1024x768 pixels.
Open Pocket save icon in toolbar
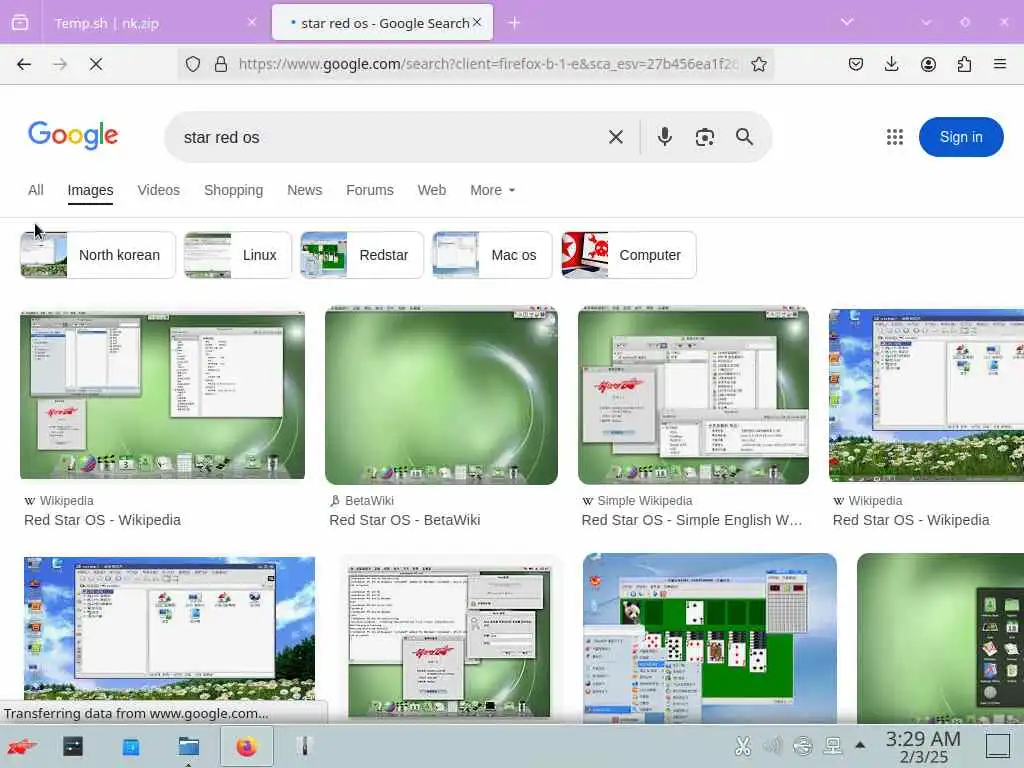coord(856,64)
